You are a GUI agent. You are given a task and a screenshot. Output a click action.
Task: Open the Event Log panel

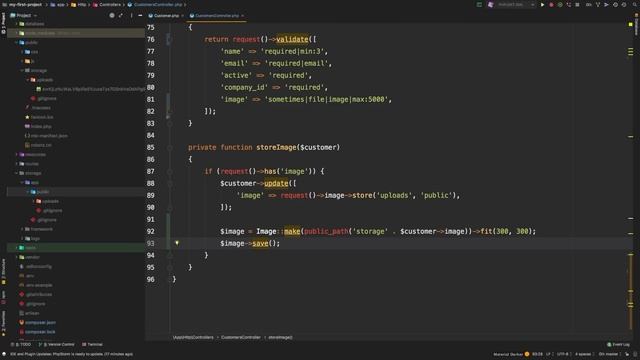(x=618, y=344)
